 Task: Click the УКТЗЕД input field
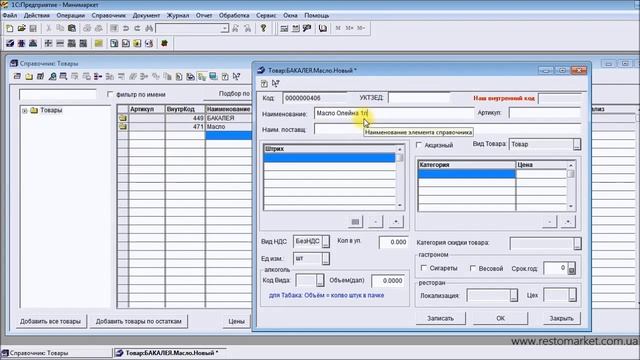pos(419,98)
